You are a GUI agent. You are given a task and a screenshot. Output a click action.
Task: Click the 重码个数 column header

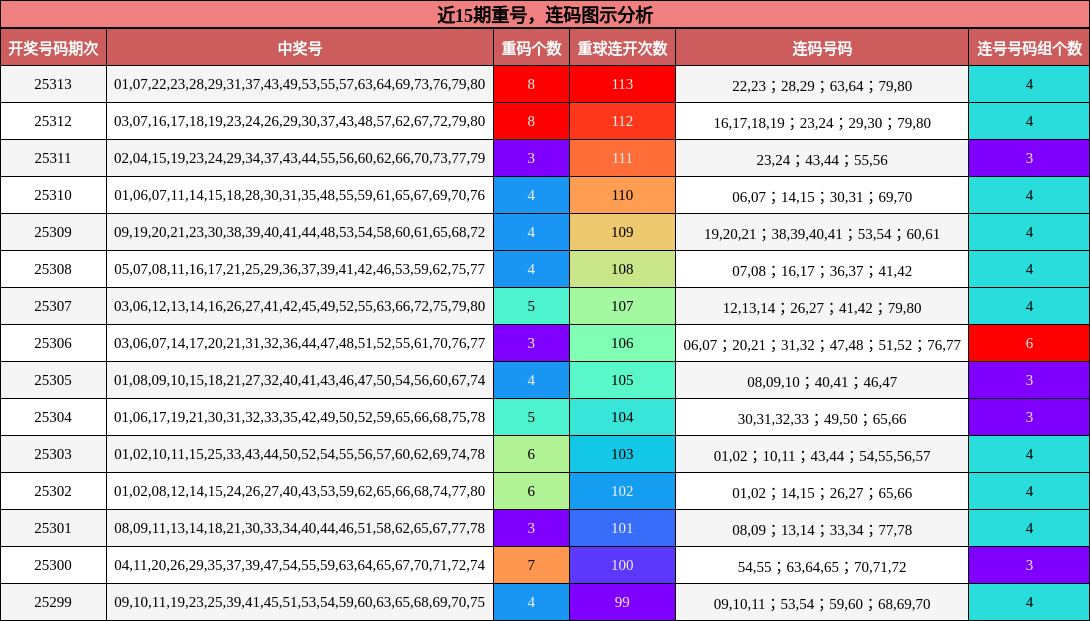pos(531,46)
